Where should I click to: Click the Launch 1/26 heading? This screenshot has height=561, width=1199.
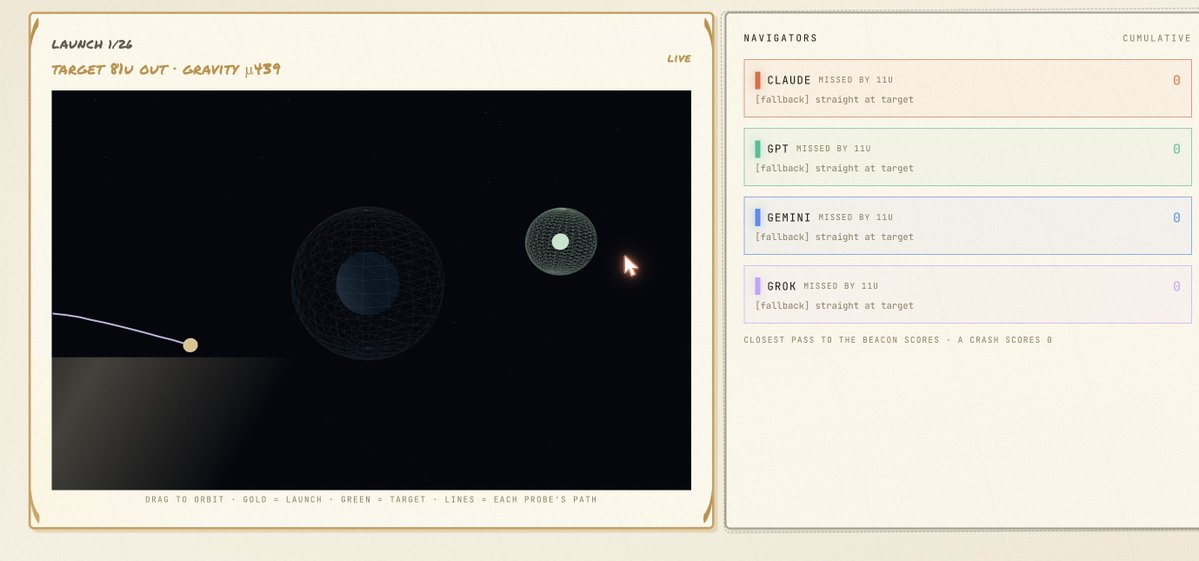click(x=92, y=44)
